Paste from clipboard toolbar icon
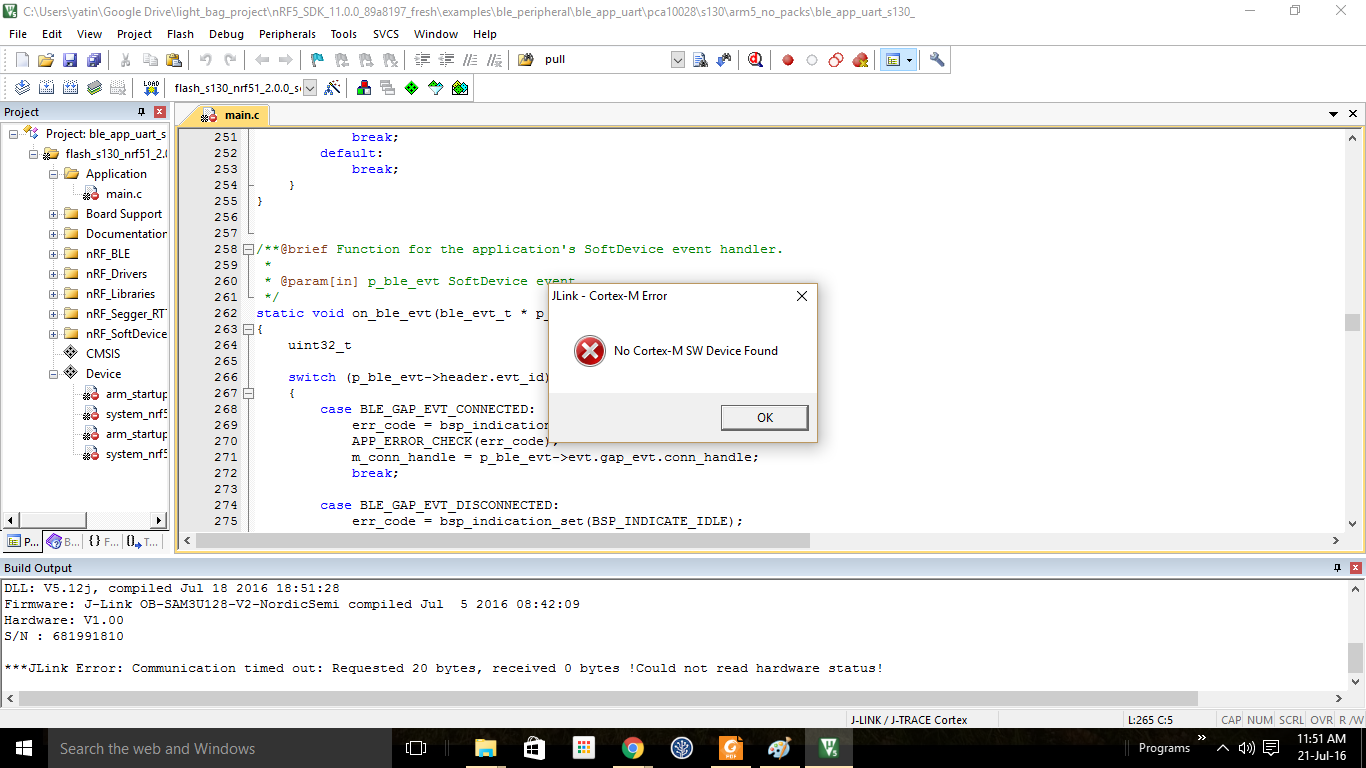Screen dimensions: 1366x768 click(x=174, y=60)
